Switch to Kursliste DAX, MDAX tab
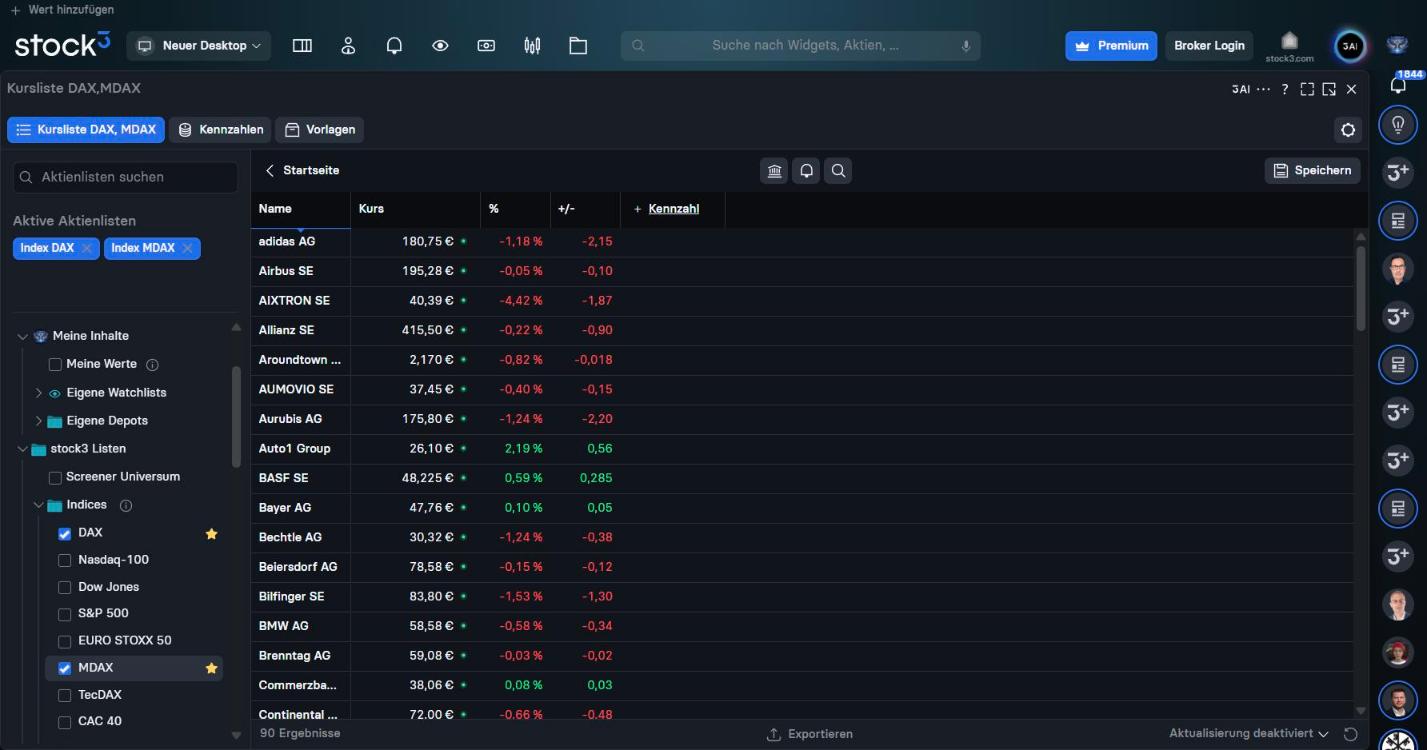 click(x=86, y=130)
